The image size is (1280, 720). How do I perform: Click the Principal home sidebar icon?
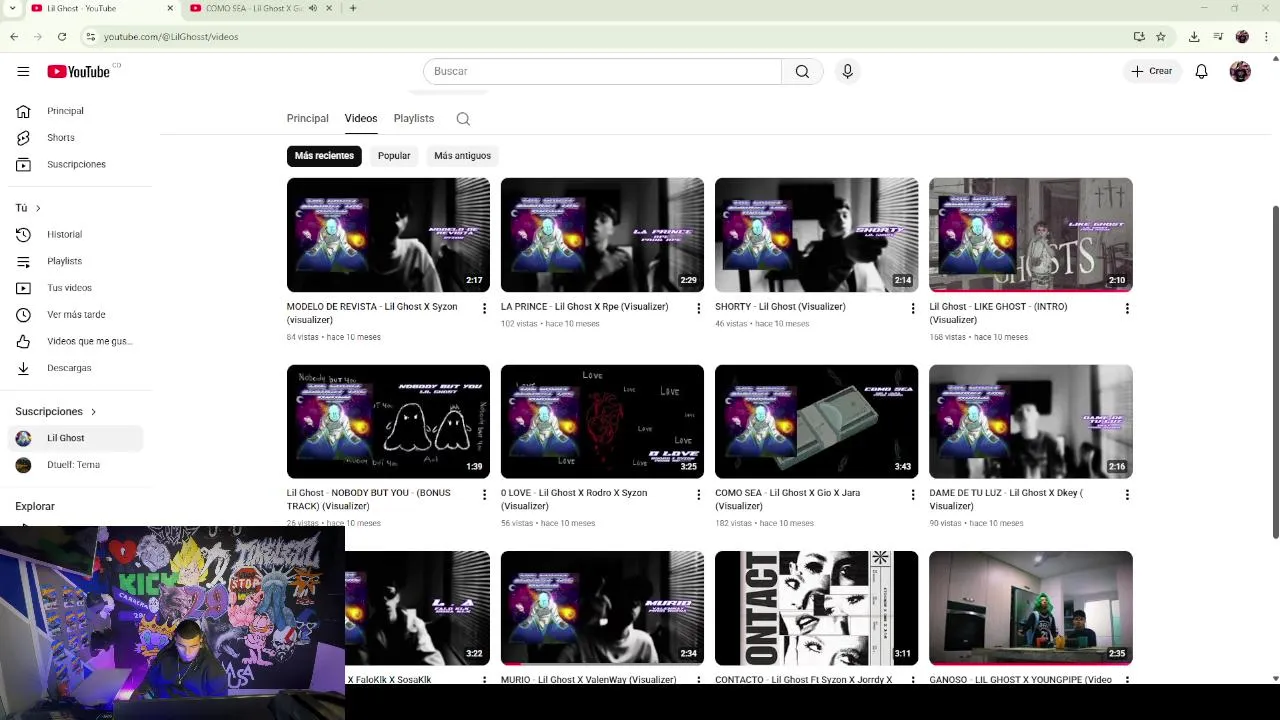[x=24, y=111]
